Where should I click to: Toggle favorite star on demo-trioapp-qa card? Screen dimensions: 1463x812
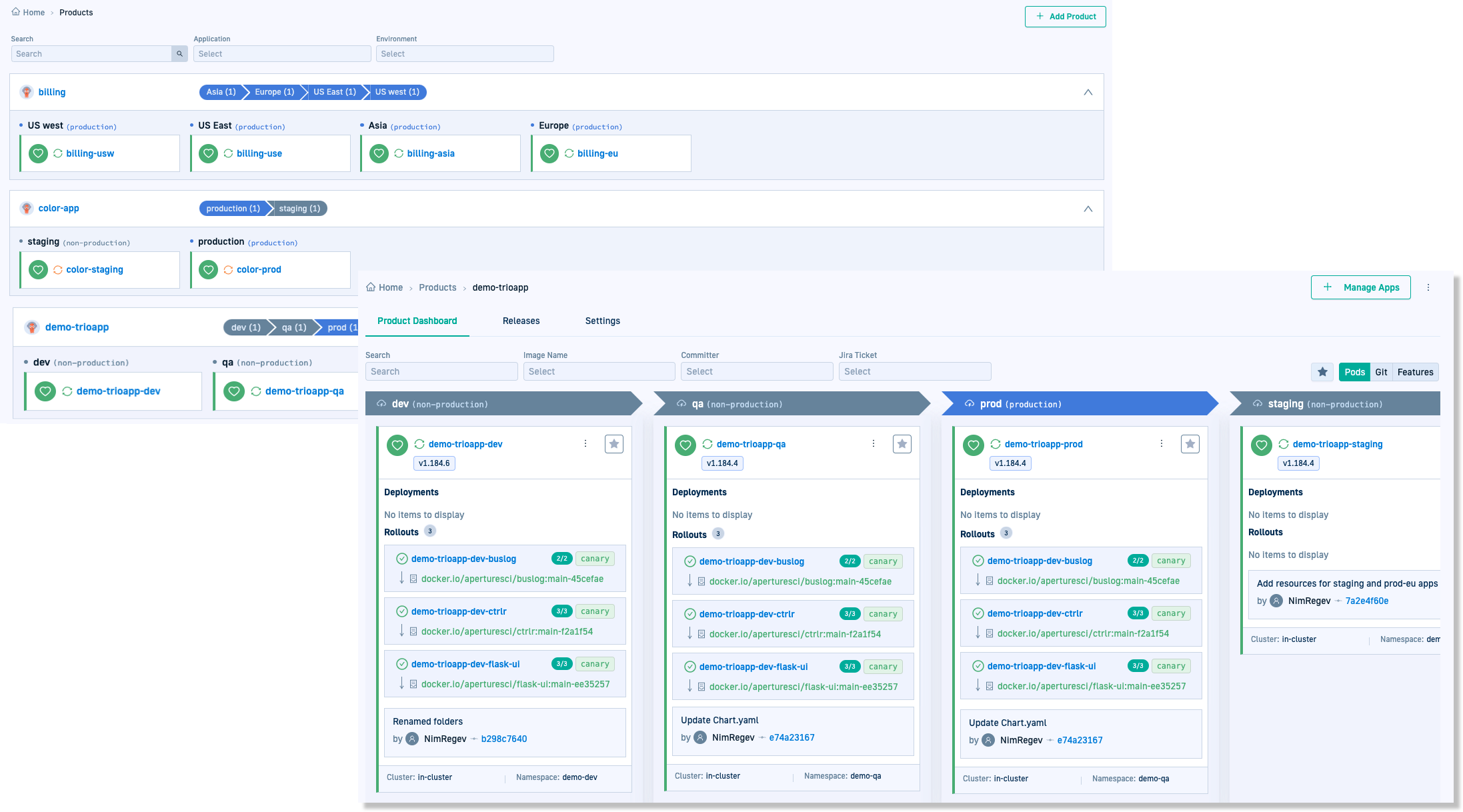pyautogui.click(x=902, y=444)
